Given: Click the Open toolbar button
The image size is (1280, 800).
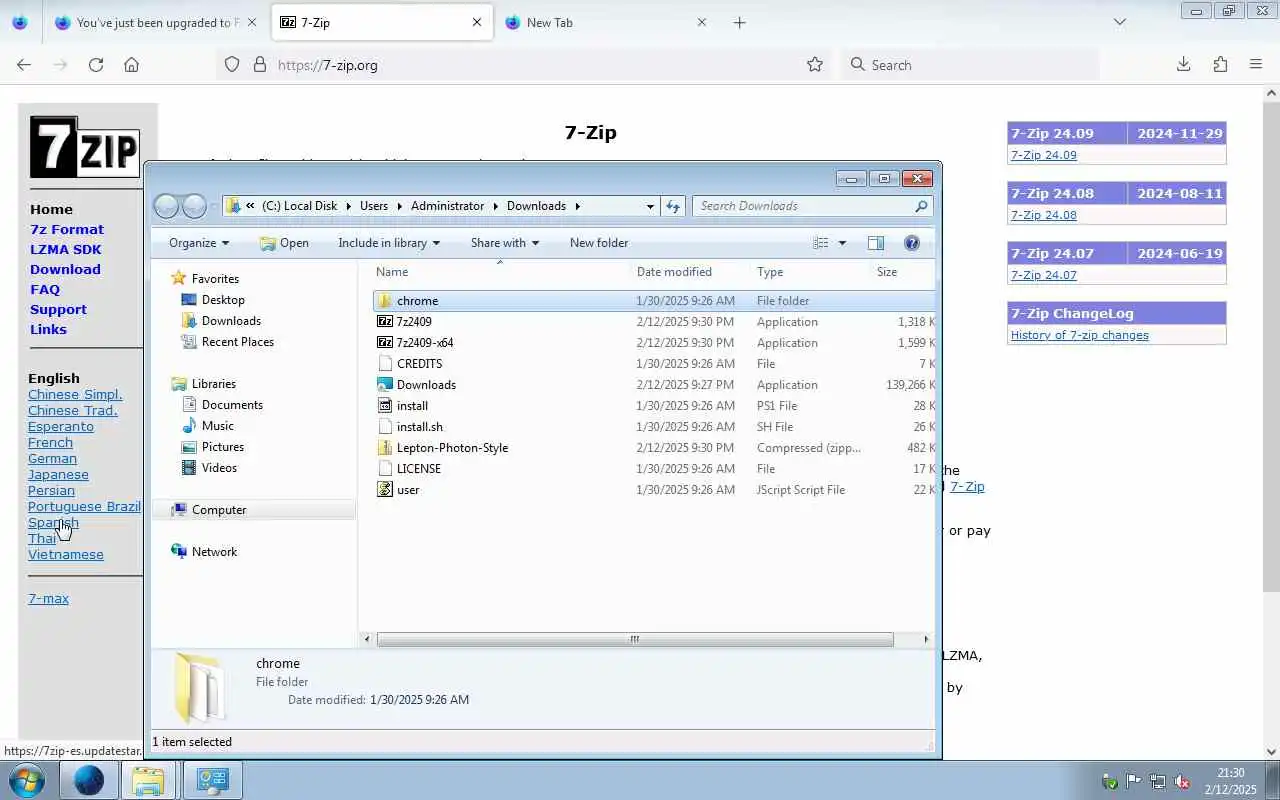Looking at the screenshot, I should click(284, 243).
